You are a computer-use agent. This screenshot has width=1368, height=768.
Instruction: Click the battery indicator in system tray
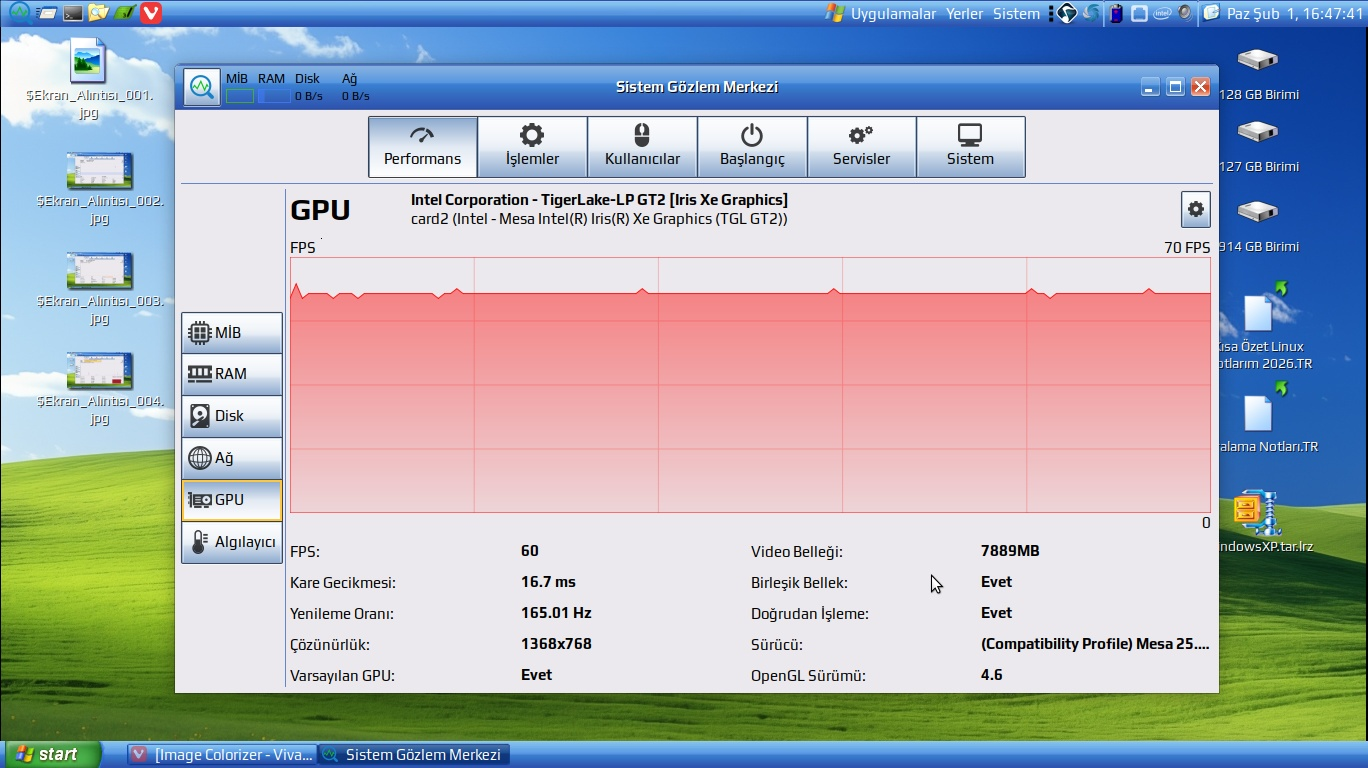pyautogui.click(x=1116, y=13)
